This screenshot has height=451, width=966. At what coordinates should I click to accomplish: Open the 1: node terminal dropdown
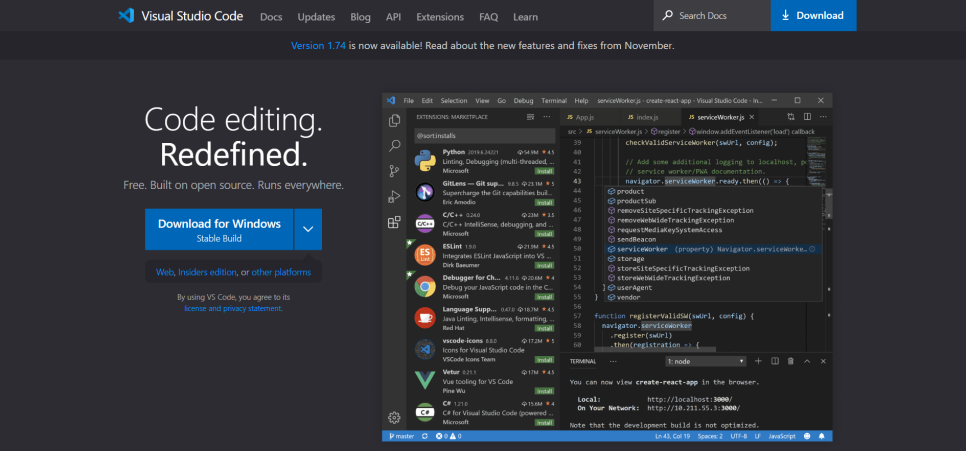click(x=705, y=361)
